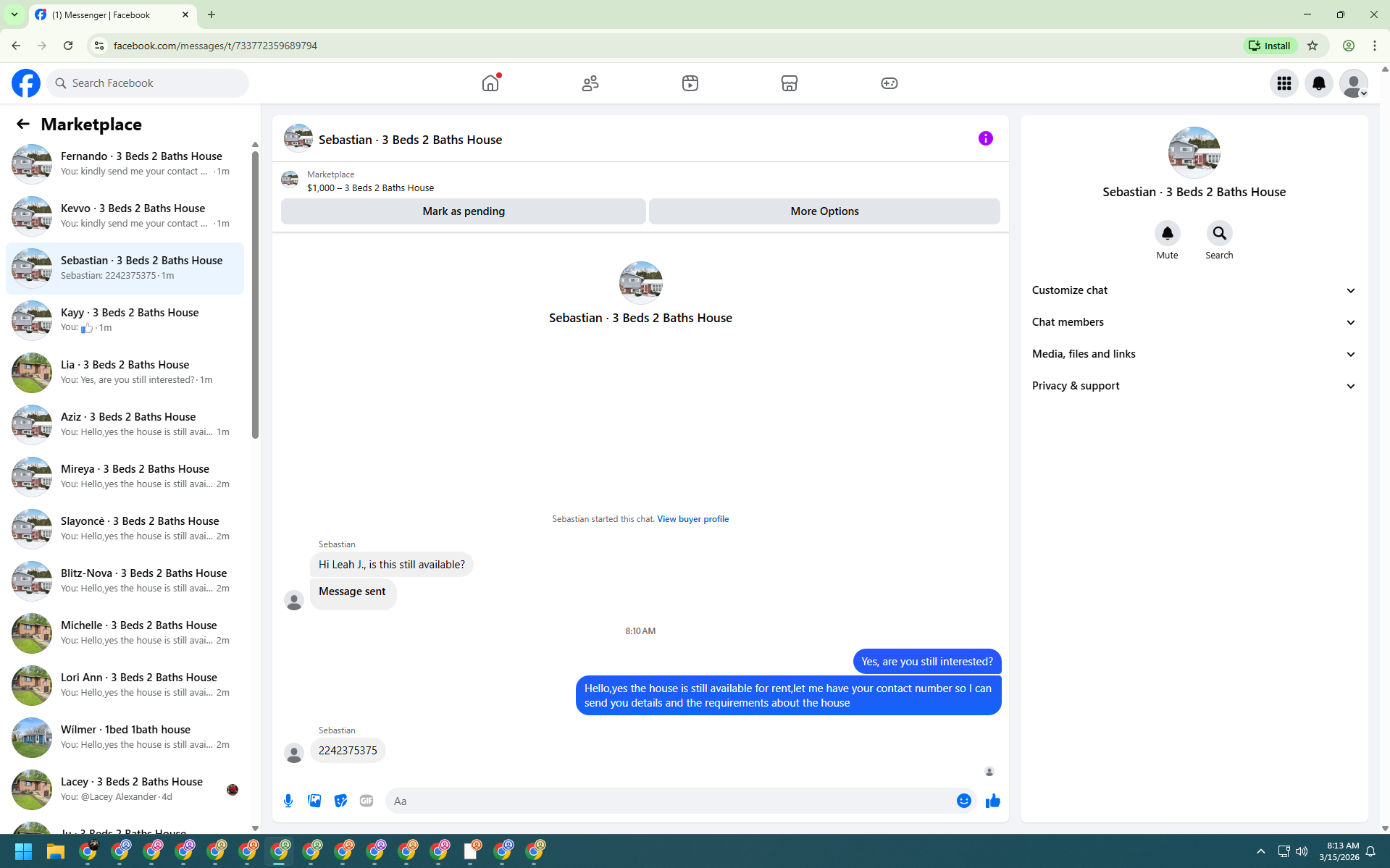Open the Reels video icon
The height and width of the screenshot is (868, 1390).
coord(690,83)
